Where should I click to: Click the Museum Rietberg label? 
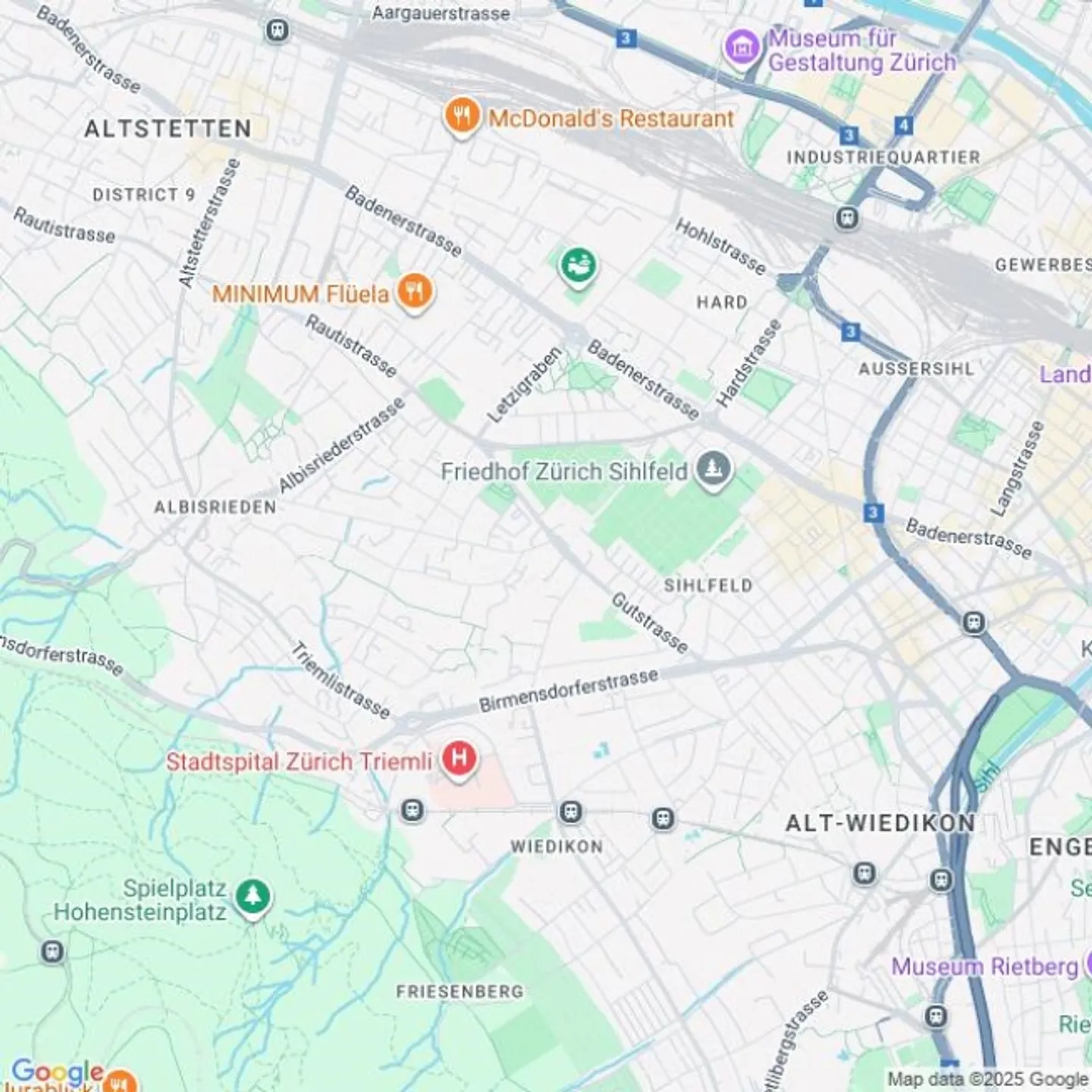pyautogui.click(x=984, y=967)
